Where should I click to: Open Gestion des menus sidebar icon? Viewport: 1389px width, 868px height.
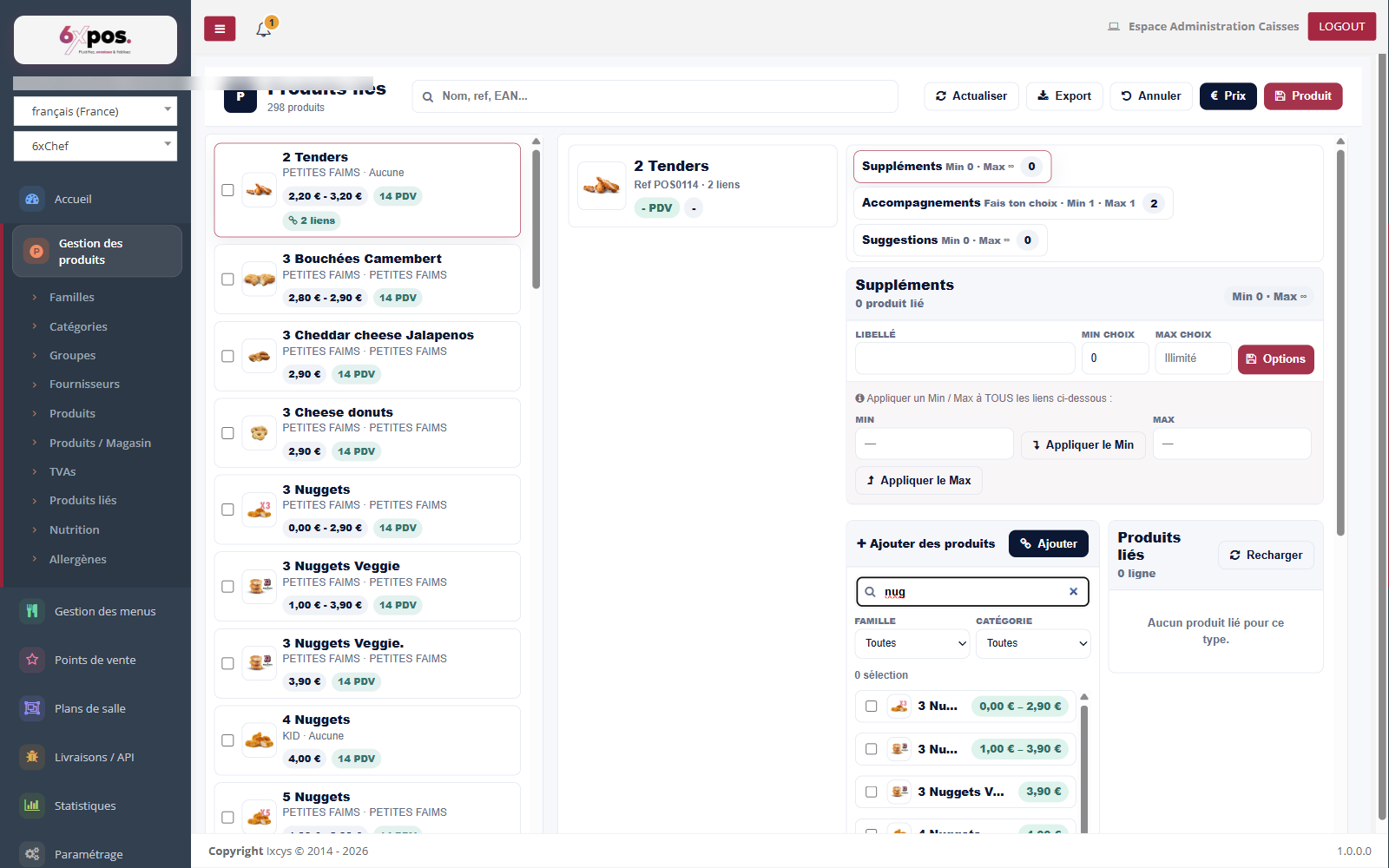(32, 611)
